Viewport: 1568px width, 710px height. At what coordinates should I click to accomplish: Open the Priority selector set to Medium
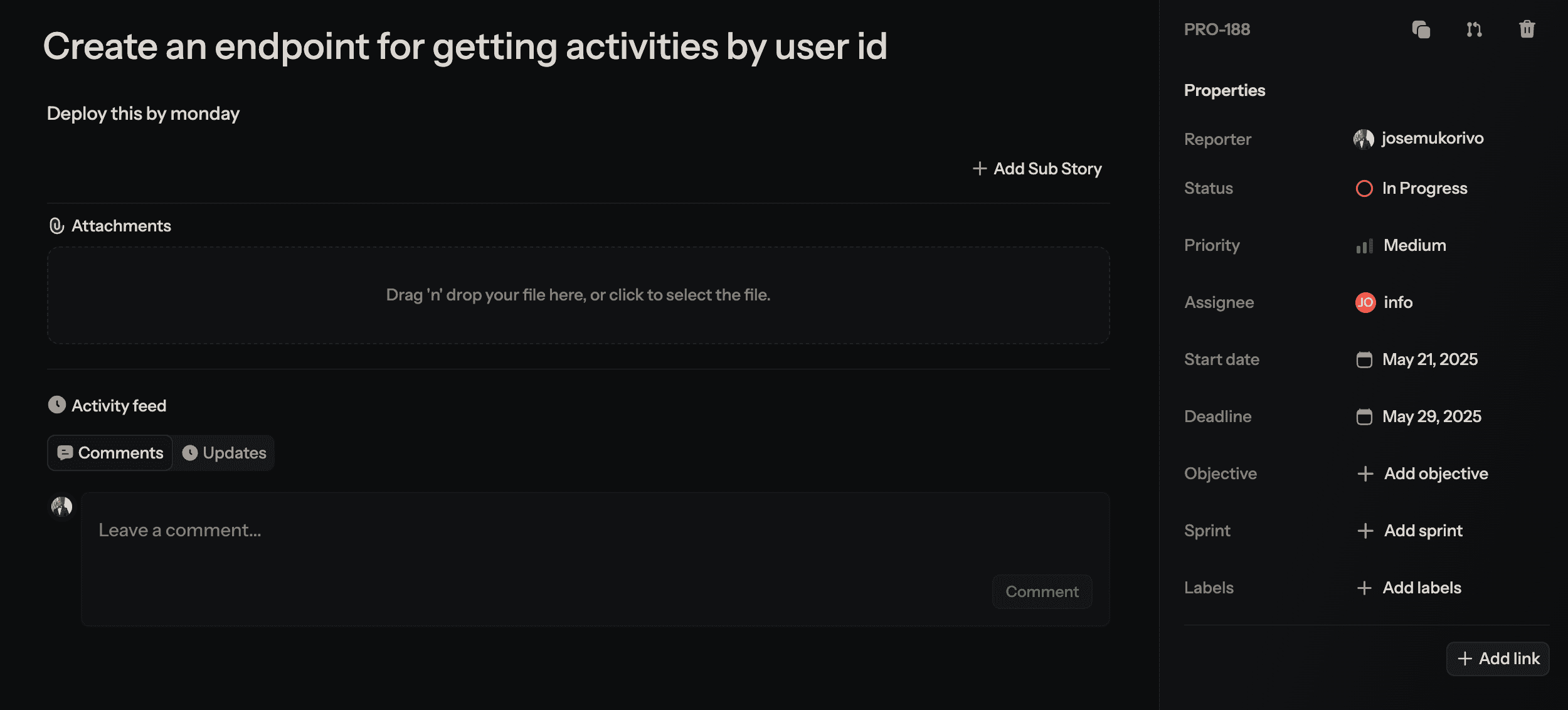click(x=1414, y=245)
